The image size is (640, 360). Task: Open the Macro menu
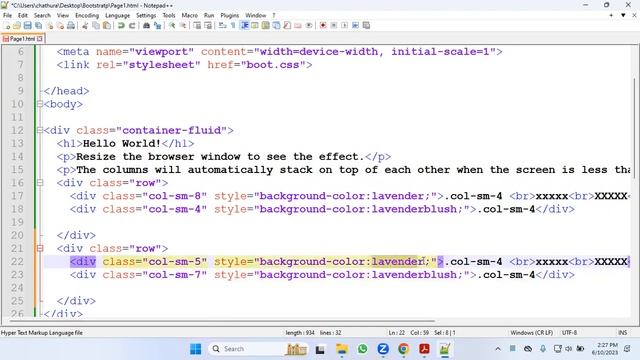click(x=189, y=15)
